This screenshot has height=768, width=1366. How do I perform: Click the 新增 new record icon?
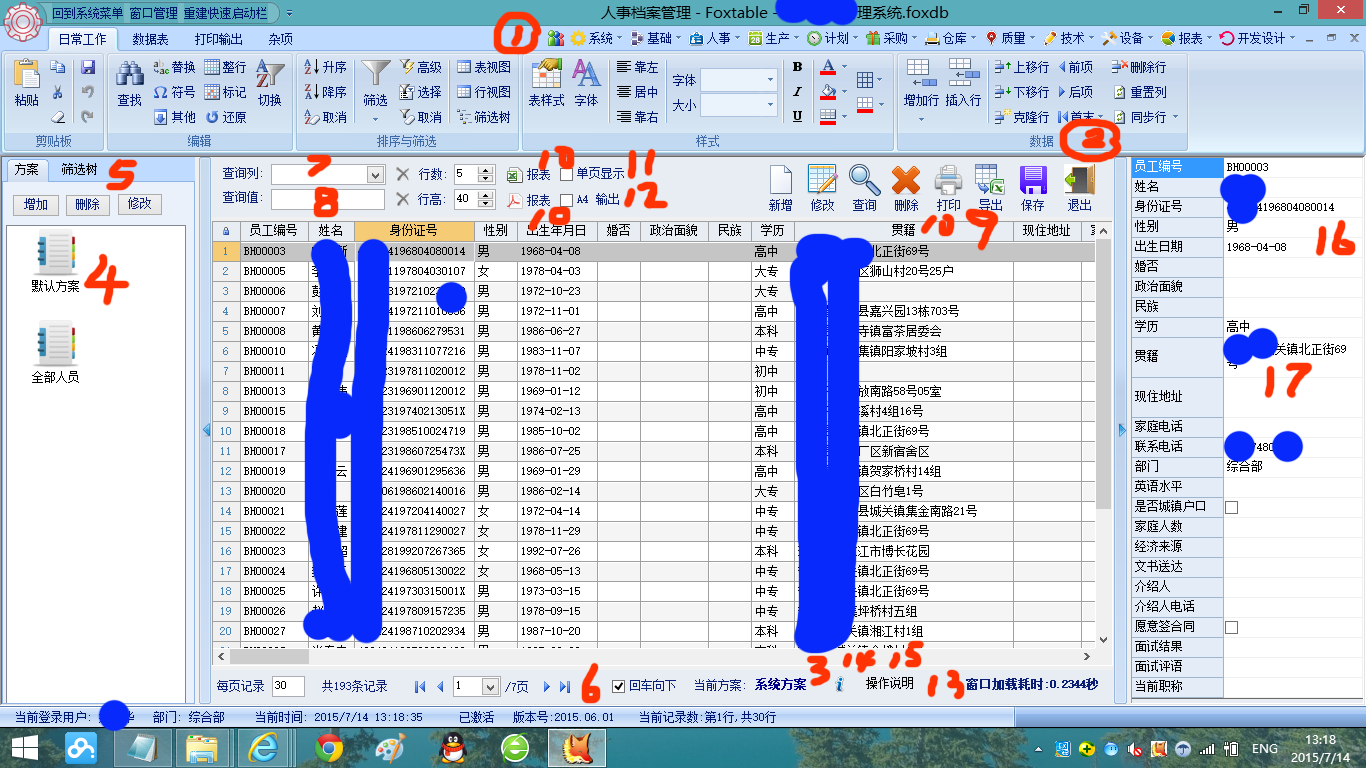[x=781, y=181]
